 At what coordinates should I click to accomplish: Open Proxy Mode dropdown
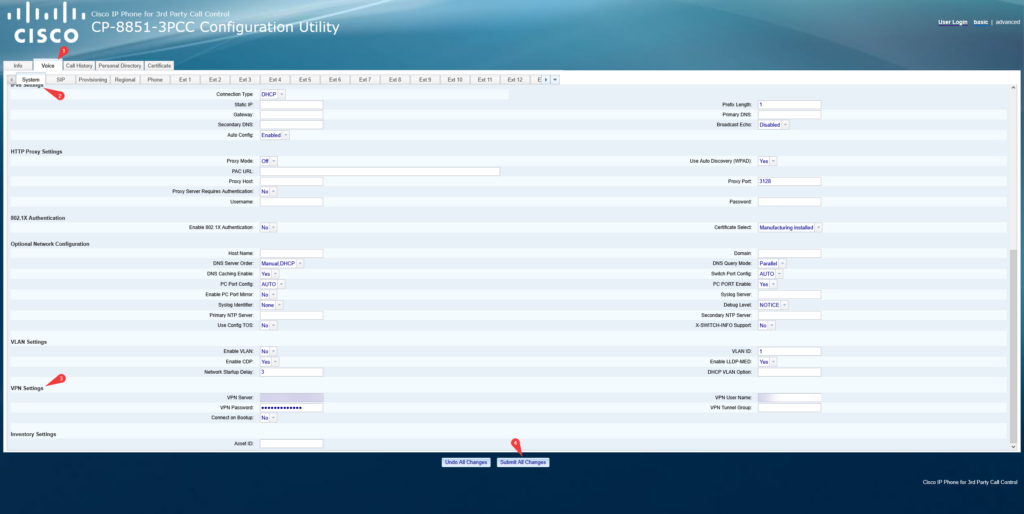[268, 161]
